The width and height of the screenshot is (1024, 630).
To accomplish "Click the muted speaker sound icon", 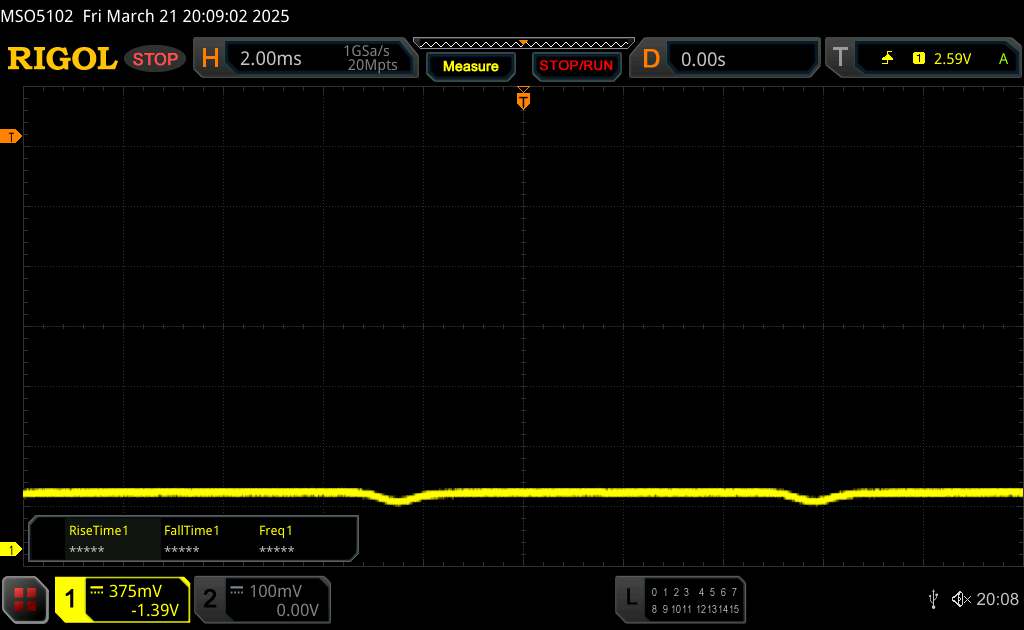I will 961,599.
